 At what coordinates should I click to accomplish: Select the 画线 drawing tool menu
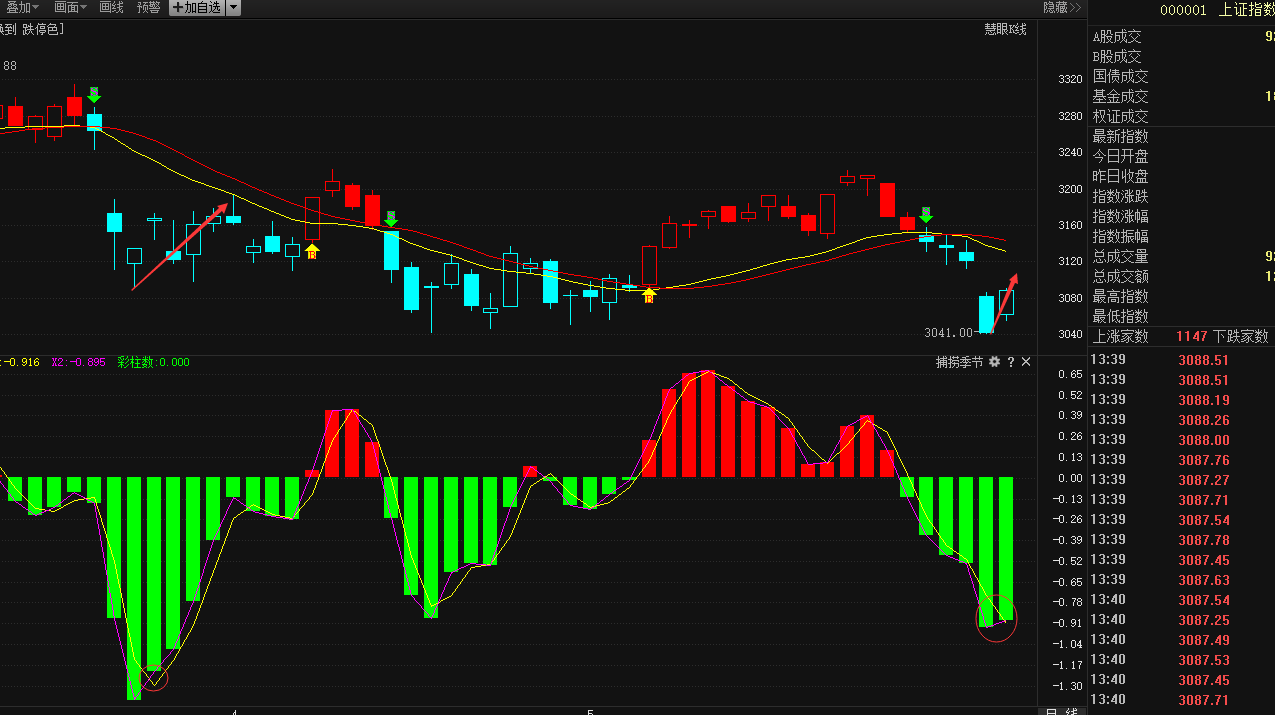(111, 7)
